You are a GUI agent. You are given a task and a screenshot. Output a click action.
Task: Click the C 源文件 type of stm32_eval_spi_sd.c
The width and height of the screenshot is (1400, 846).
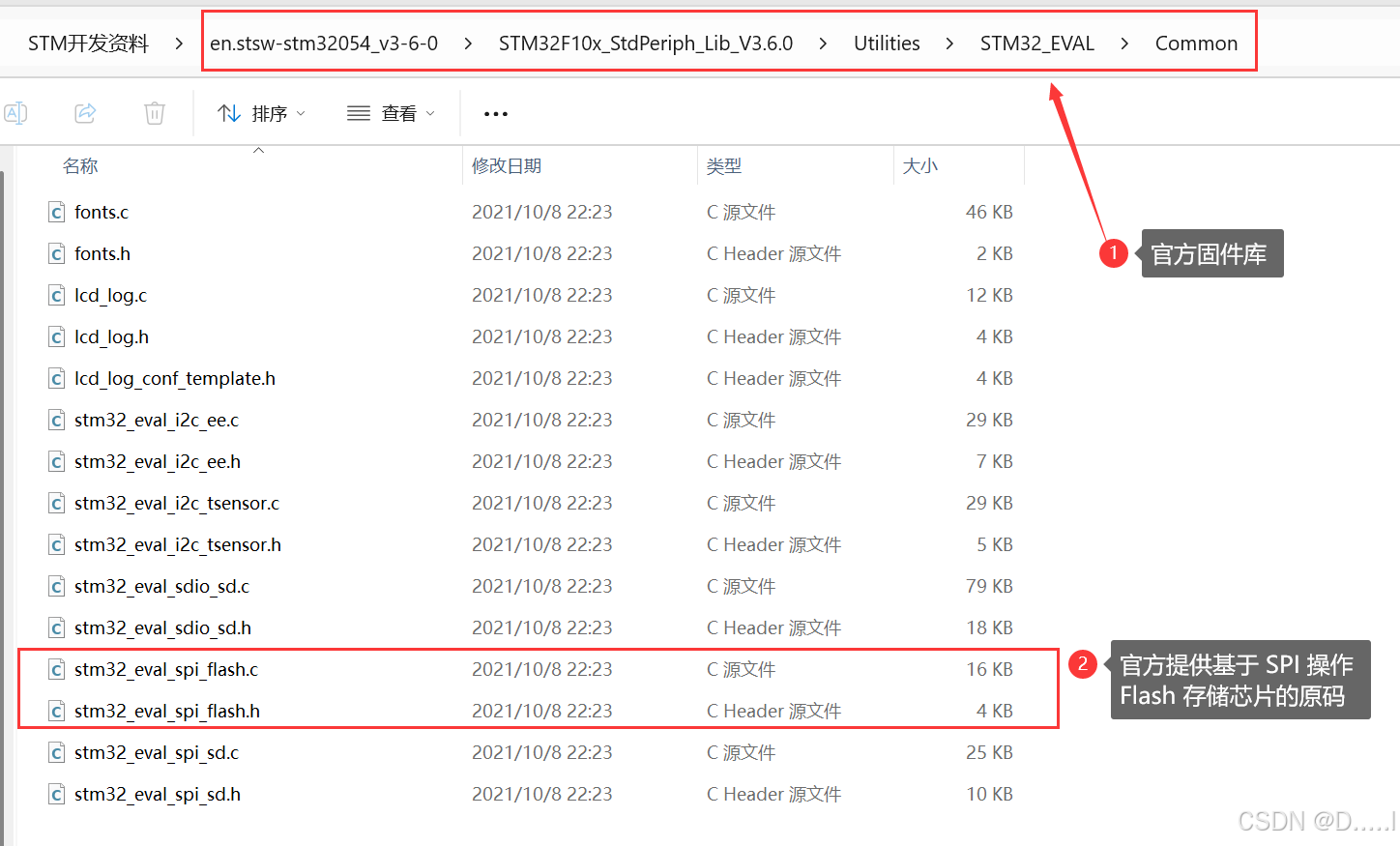pyautogui.click(x=741, y=752)
